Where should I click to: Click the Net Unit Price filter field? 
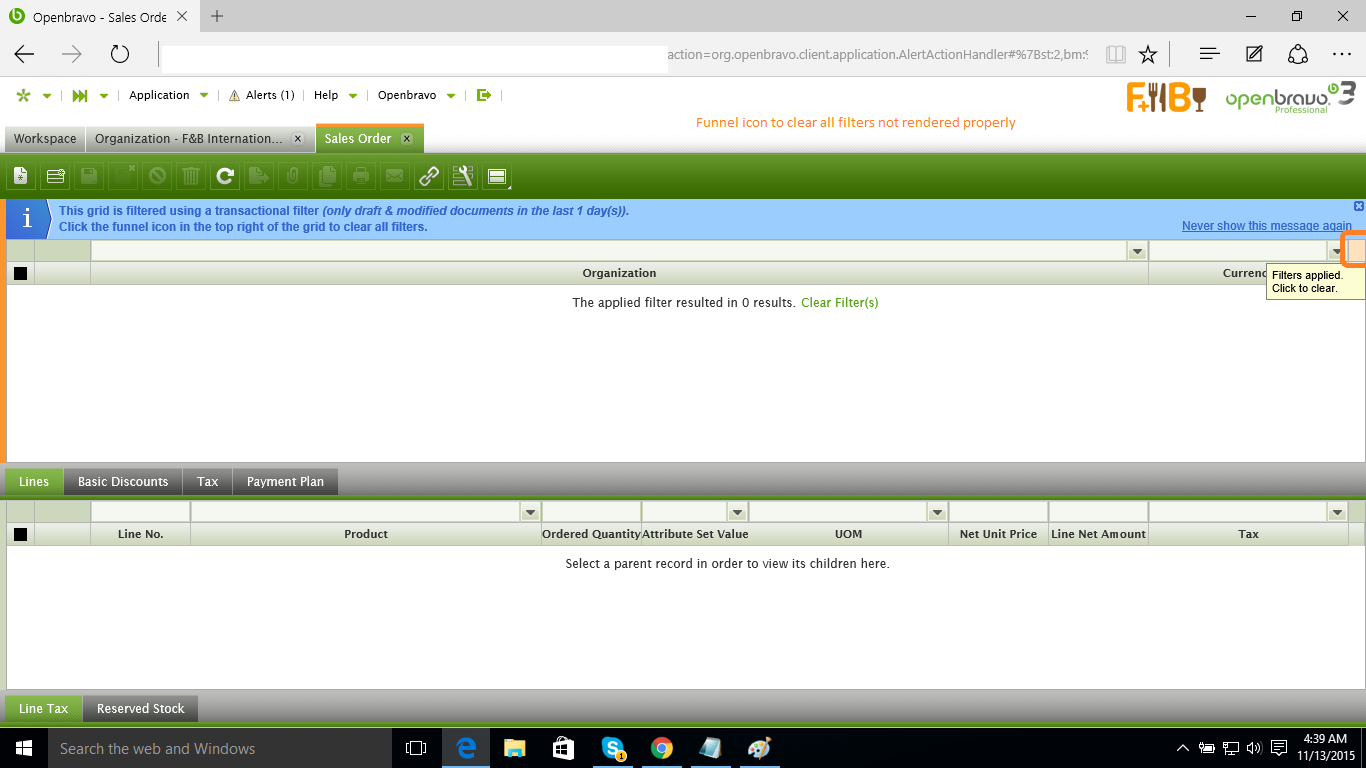point(998,512)
